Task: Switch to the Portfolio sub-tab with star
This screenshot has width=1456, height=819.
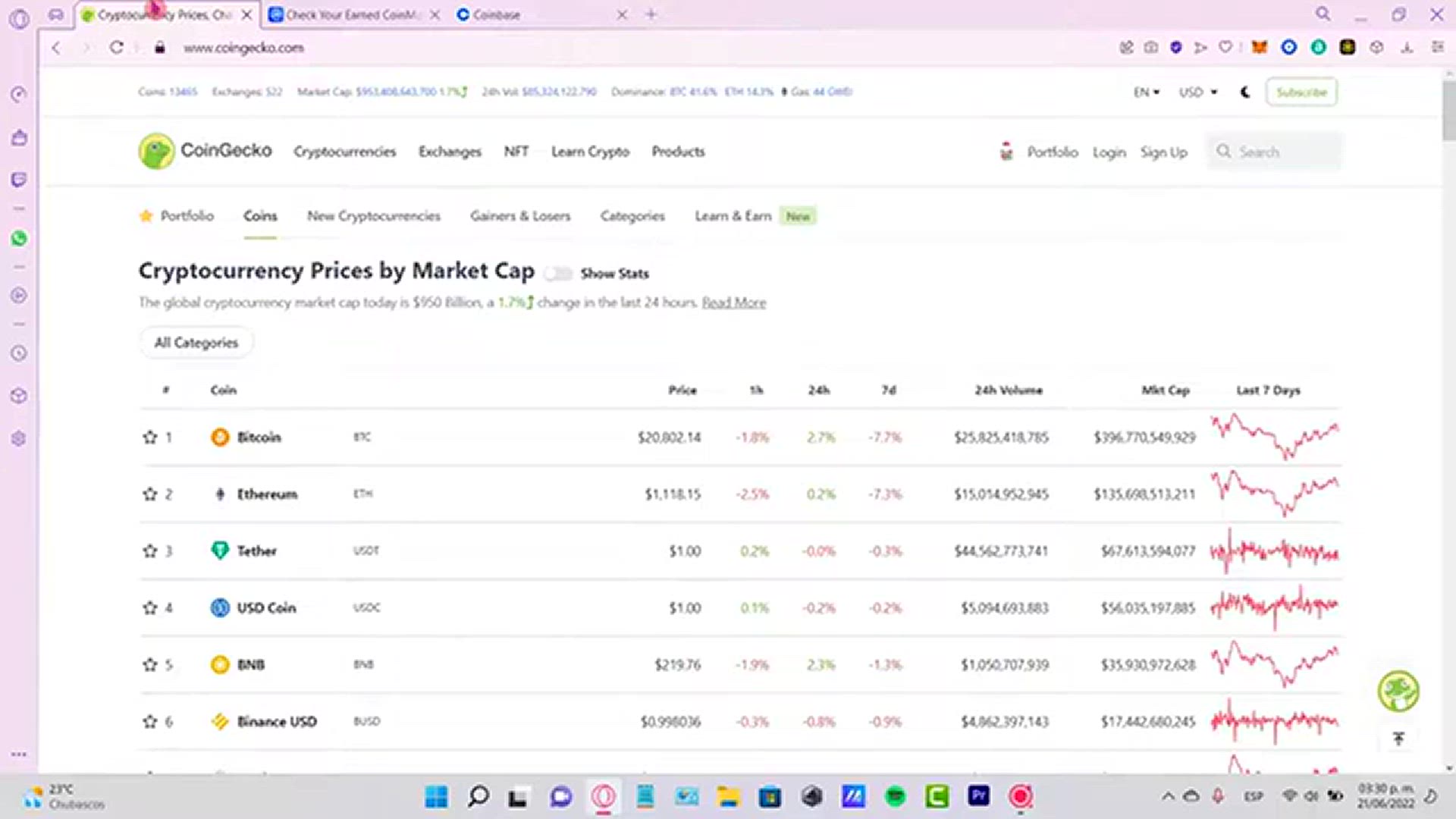Action: (177, 216)
